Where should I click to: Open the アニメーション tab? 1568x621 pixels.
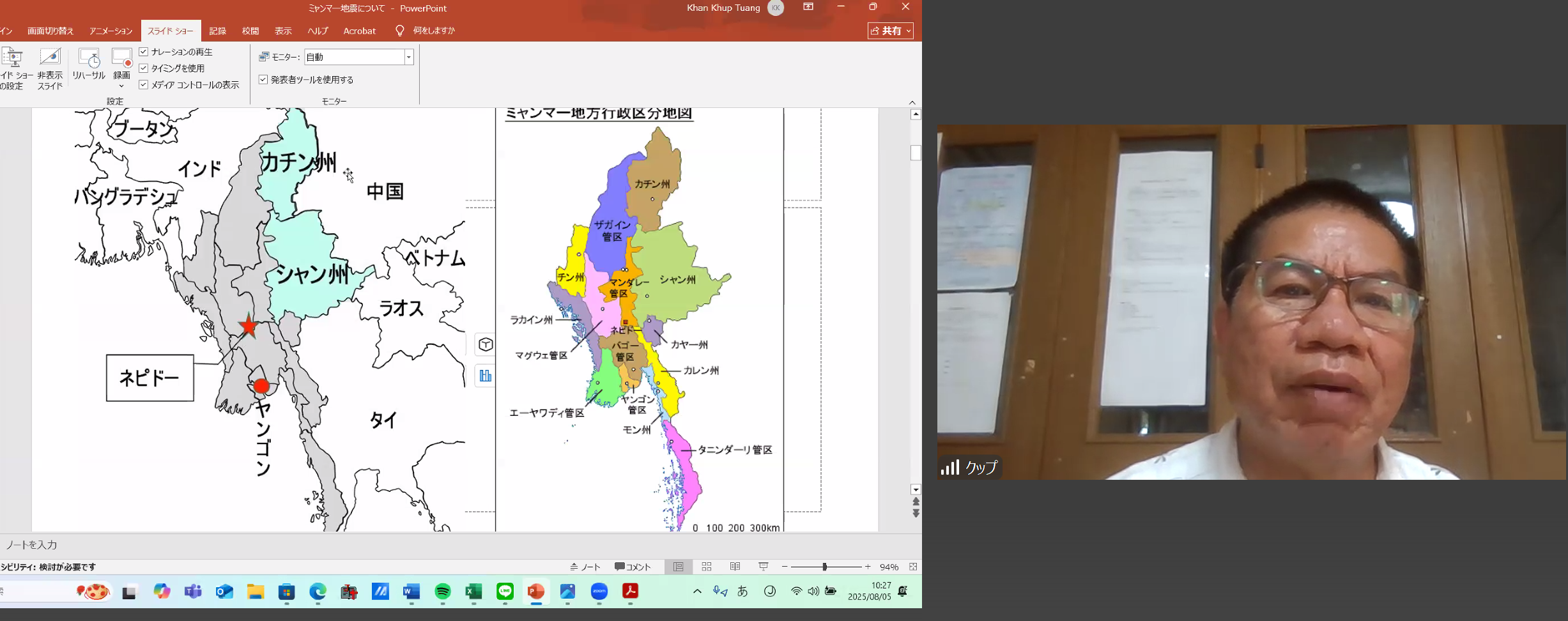tap(111, 31)
